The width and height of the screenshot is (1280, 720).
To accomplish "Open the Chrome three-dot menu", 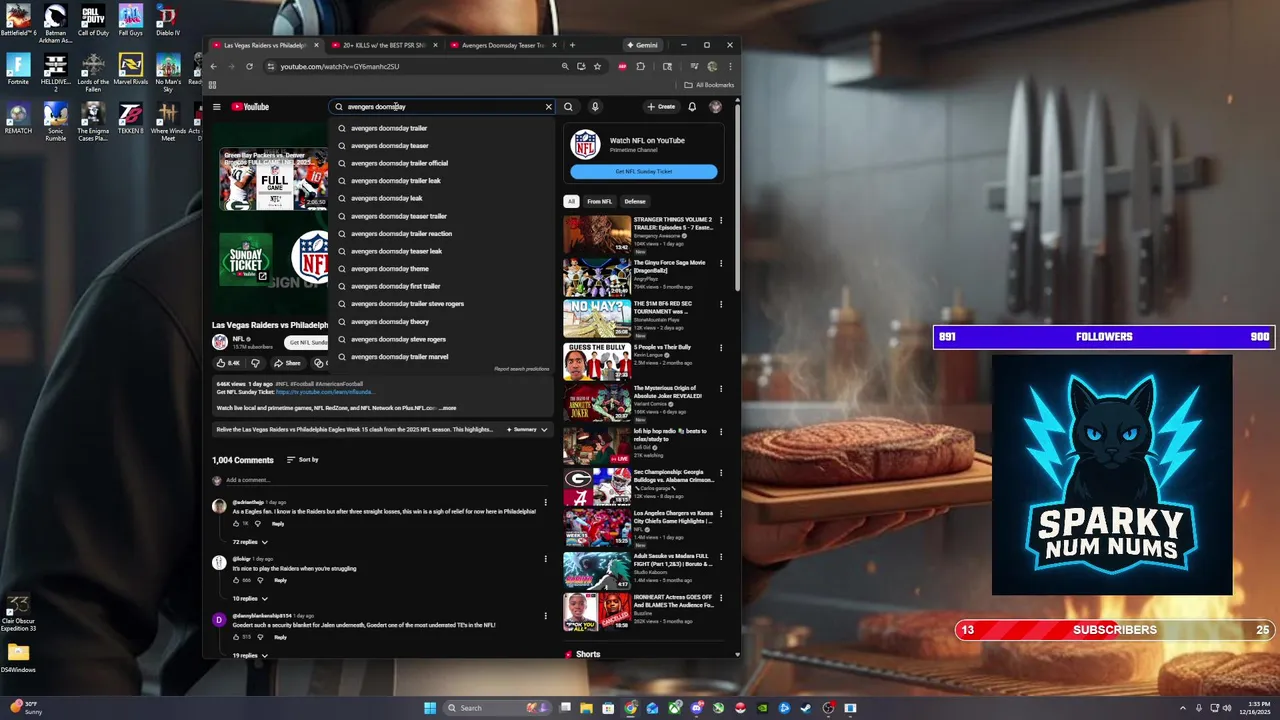I will (730, 66).
